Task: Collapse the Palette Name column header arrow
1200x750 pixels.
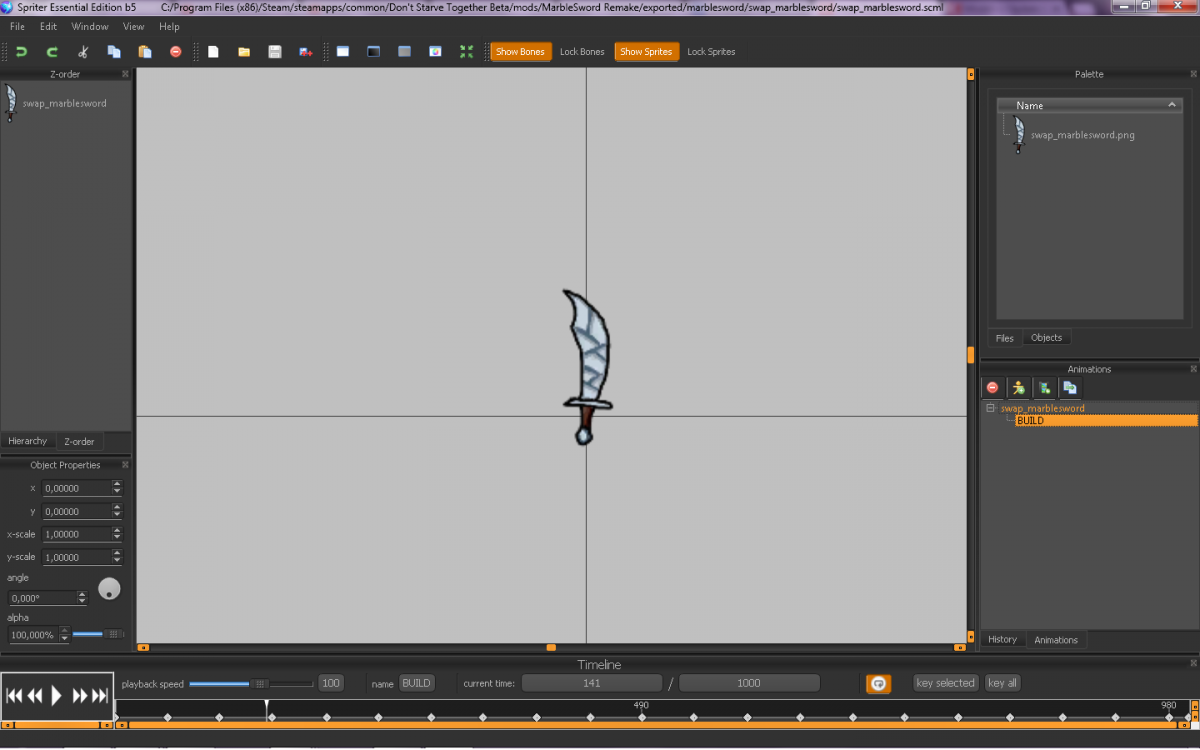Action: pyautogui.click(x=1171, y=105)
